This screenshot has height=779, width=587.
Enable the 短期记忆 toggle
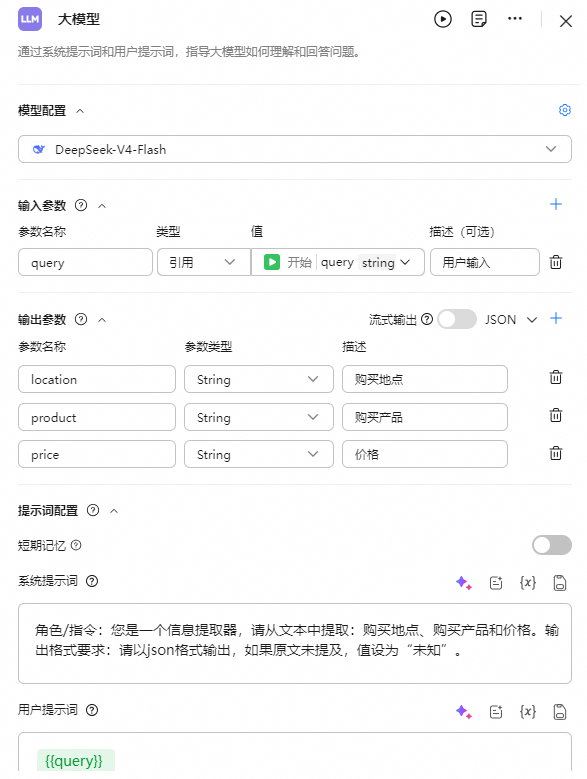point(552,545)
